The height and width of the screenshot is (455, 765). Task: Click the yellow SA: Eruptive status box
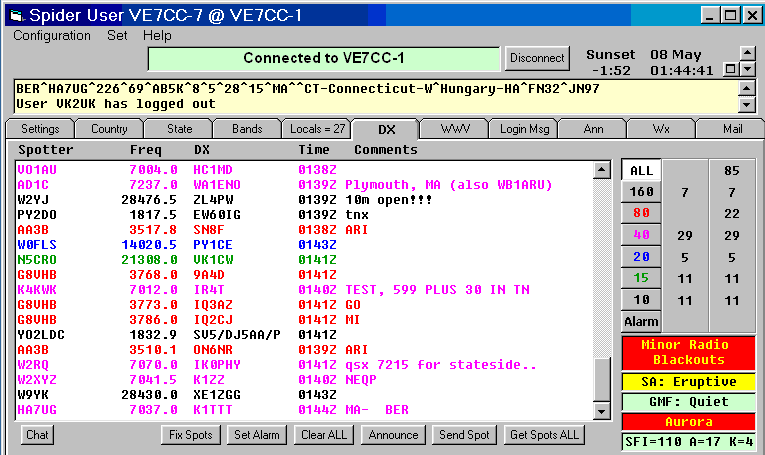click(689, 382)
